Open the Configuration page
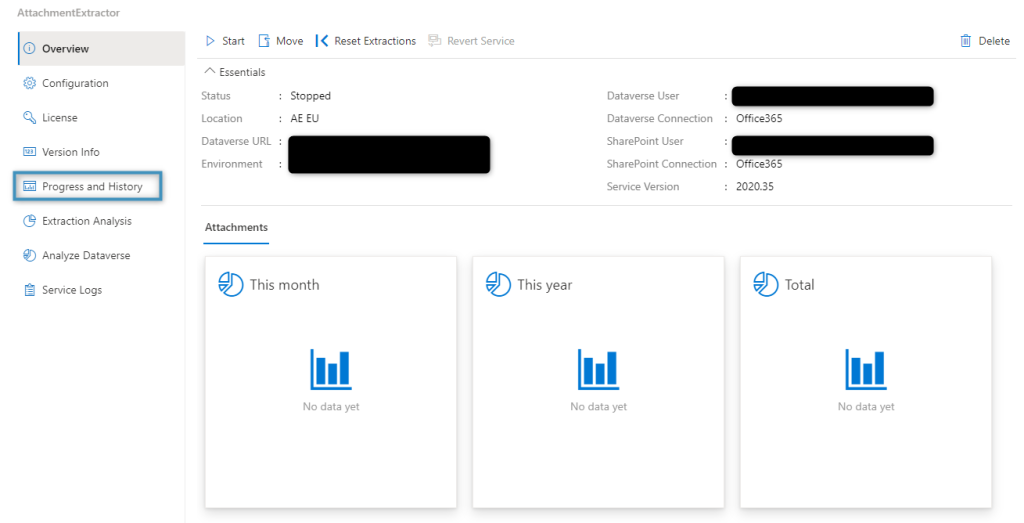The height and width of the screenshot is (523, 1024). 101,83
